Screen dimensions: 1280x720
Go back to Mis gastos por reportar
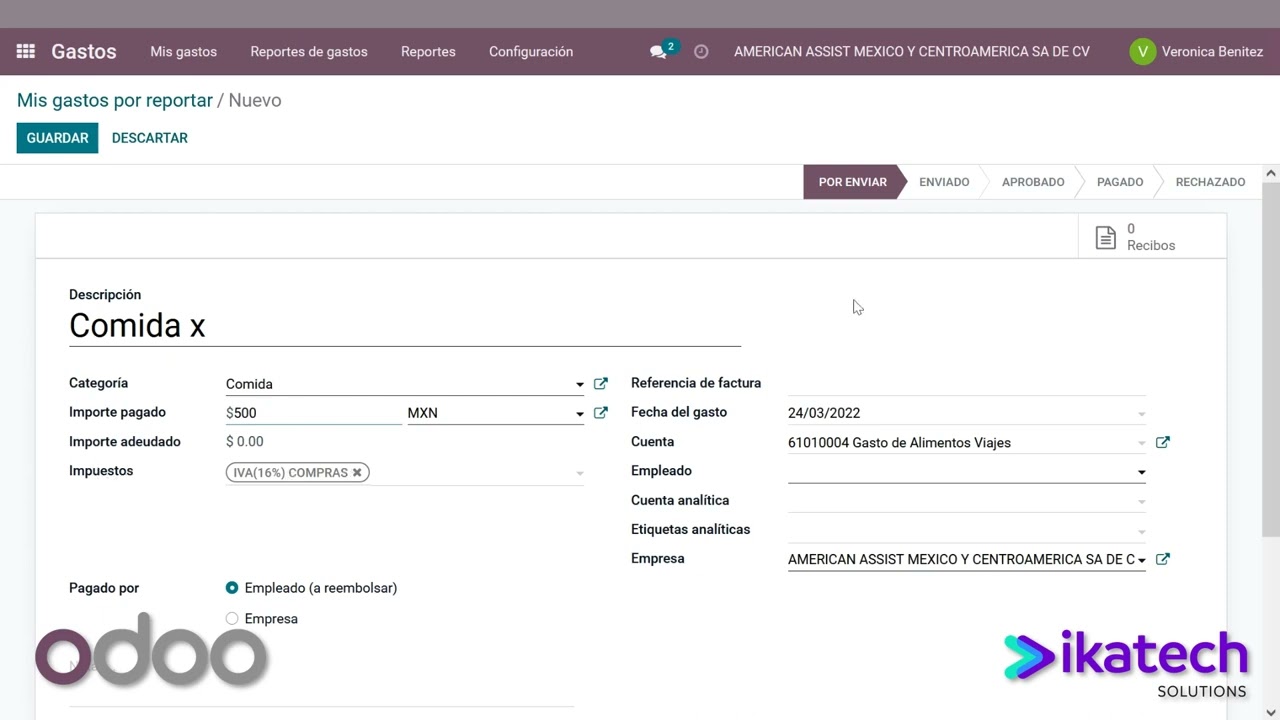click(115, 100)
